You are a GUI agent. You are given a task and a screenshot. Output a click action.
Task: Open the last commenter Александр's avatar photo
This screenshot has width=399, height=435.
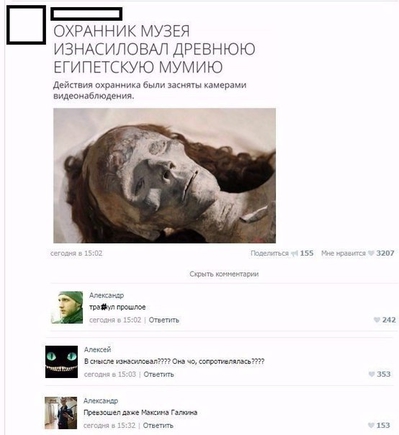coord(61,413)
